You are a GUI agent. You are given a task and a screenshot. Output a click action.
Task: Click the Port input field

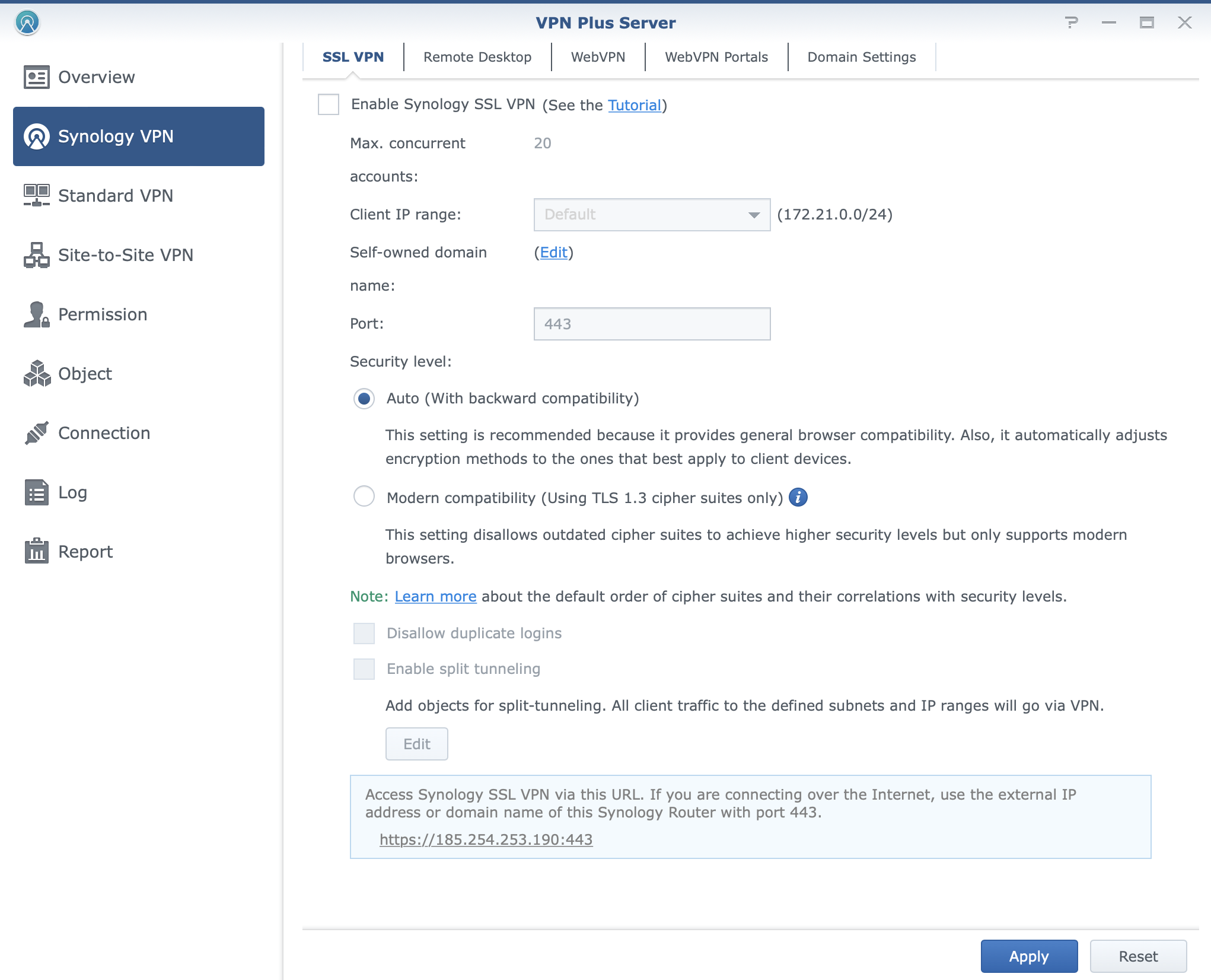[652, 324]
